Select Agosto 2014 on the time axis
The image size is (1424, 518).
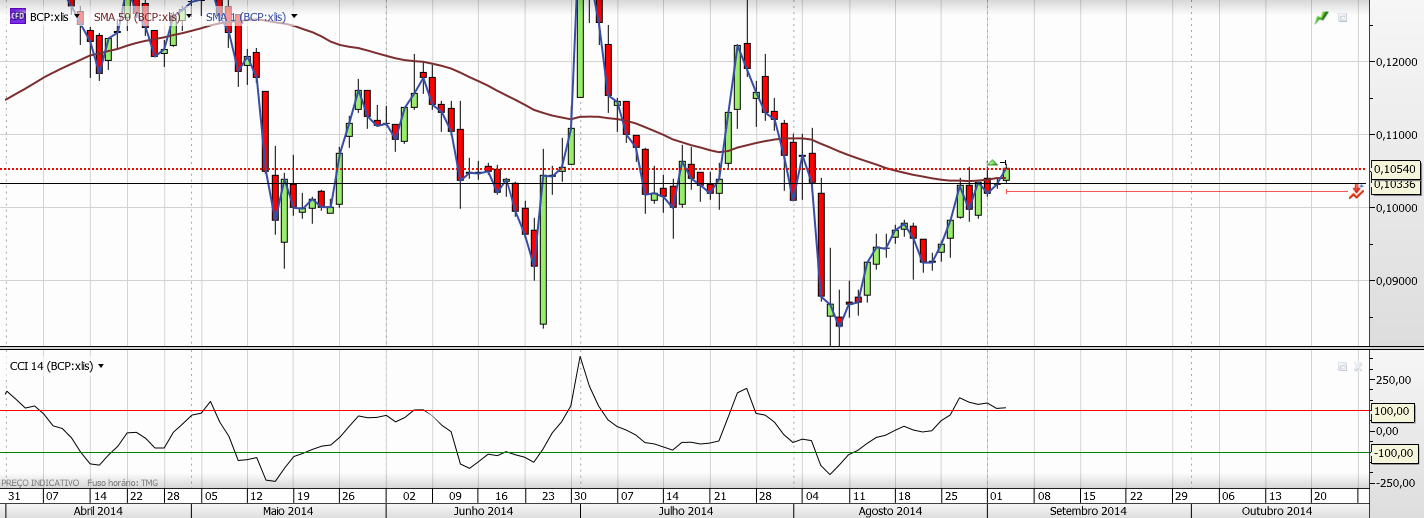point(889,511)
